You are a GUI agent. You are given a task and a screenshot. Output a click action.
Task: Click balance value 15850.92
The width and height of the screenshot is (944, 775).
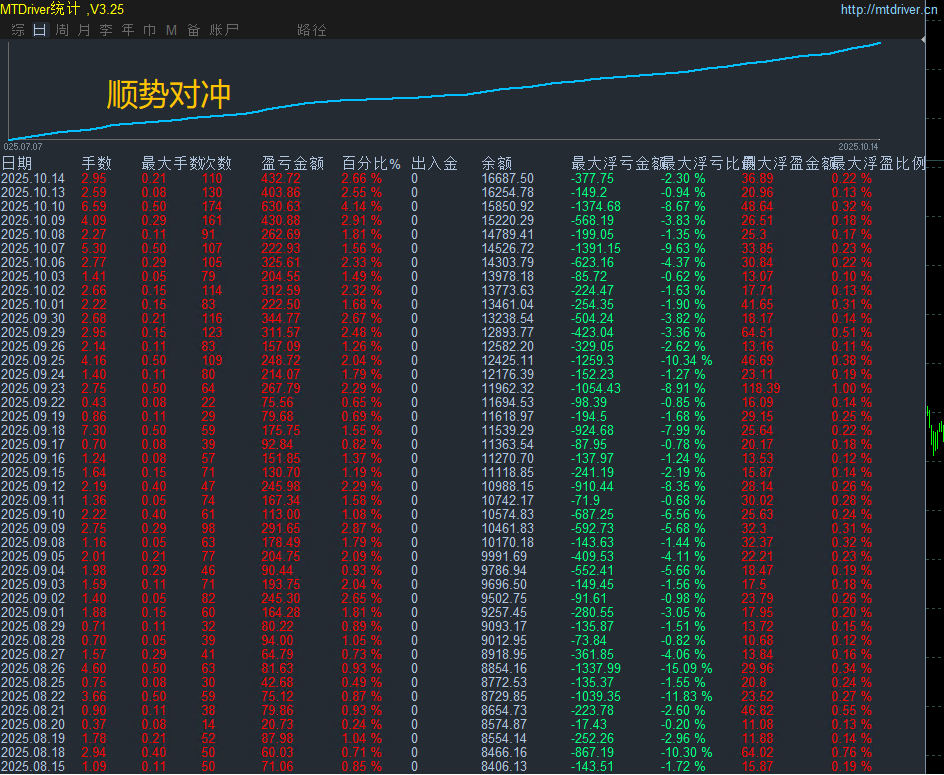[508, 207]
